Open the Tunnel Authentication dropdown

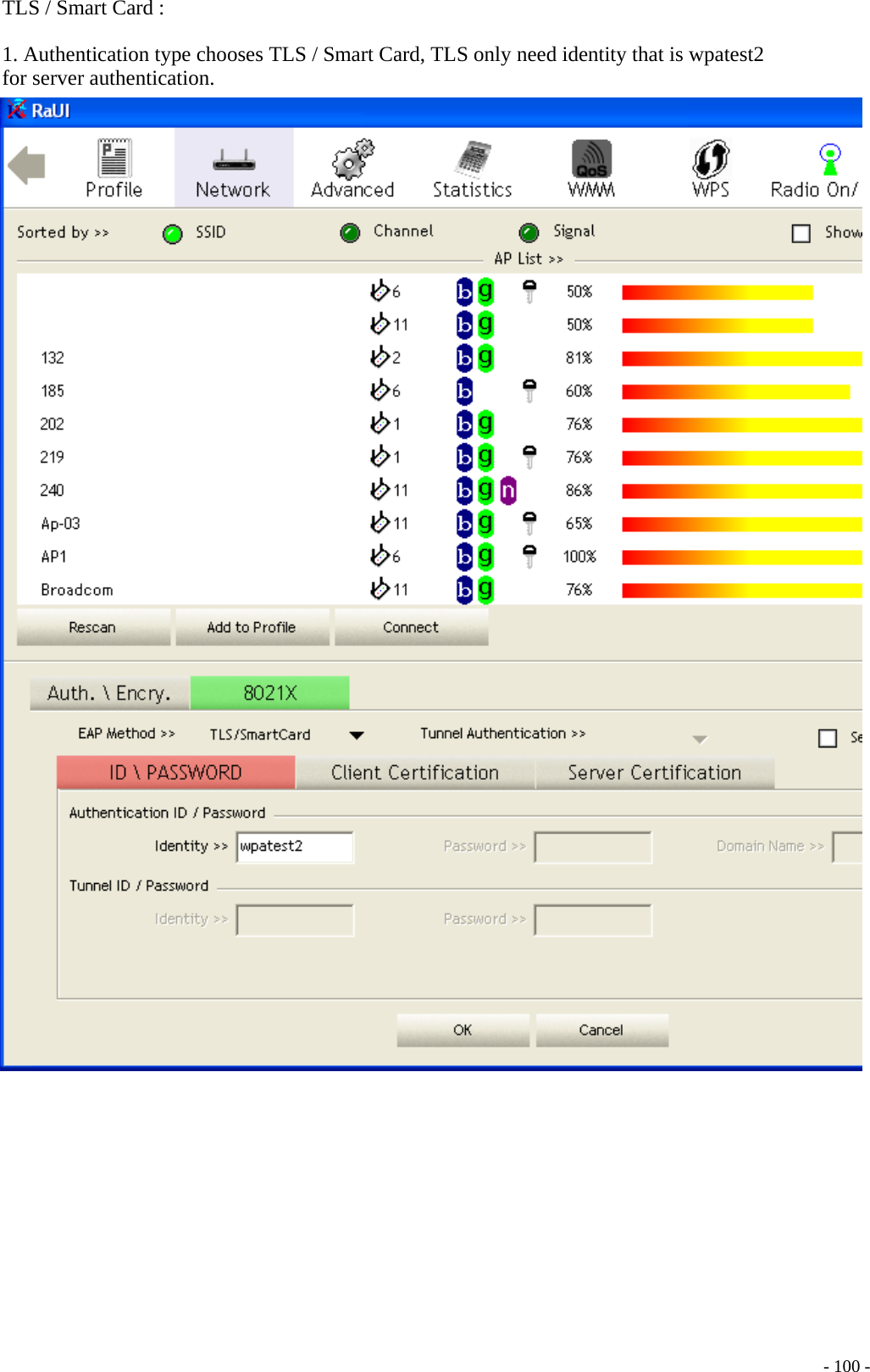coord(699,739)
